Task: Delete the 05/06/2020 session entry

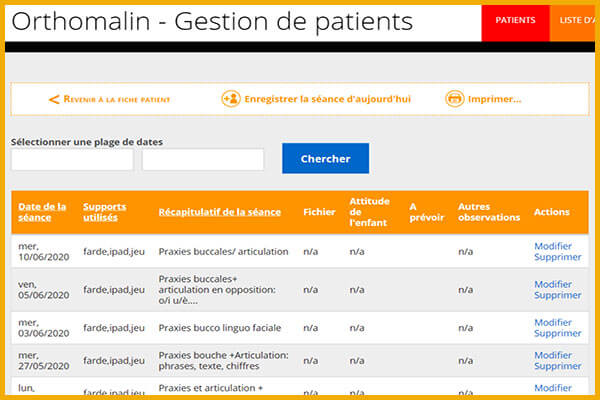Action: [x=558, y=295]
